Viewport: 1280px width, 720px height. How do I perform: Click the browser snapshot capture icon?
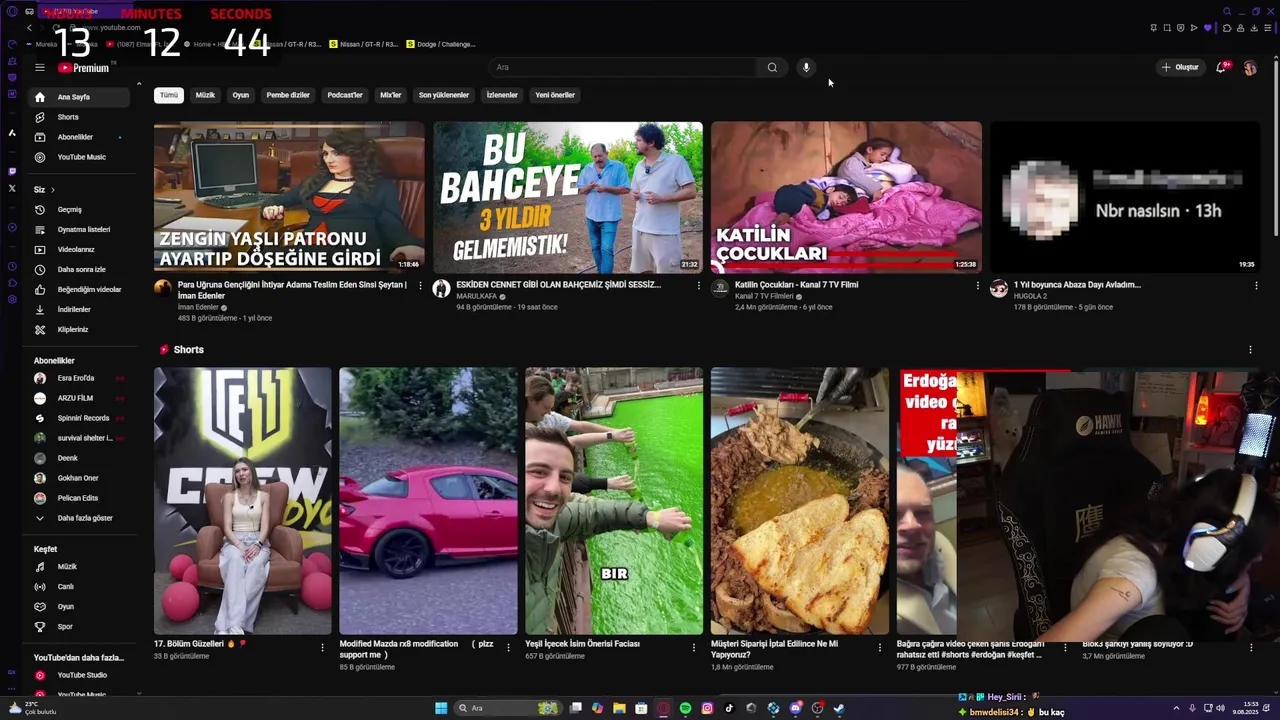pyautogui.click(x=1167, y=28)
